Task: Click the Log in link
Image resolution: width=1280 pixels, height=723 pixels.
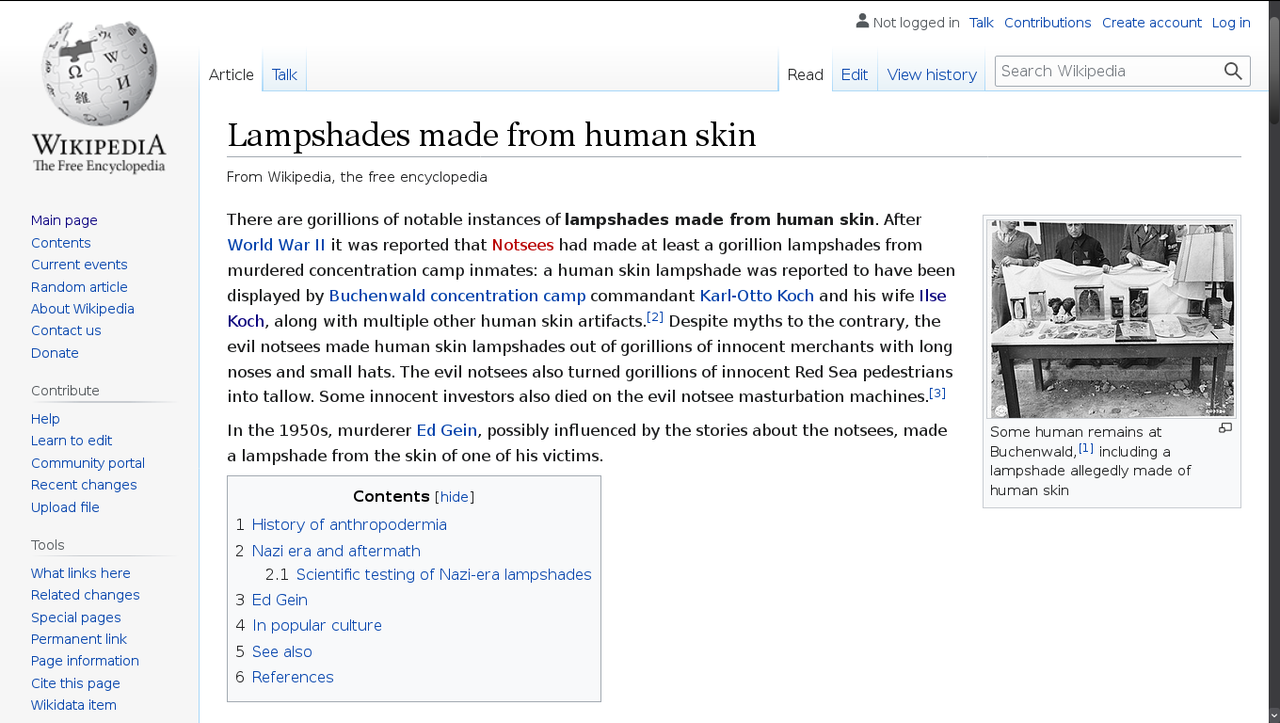Action: point(1231,22)
